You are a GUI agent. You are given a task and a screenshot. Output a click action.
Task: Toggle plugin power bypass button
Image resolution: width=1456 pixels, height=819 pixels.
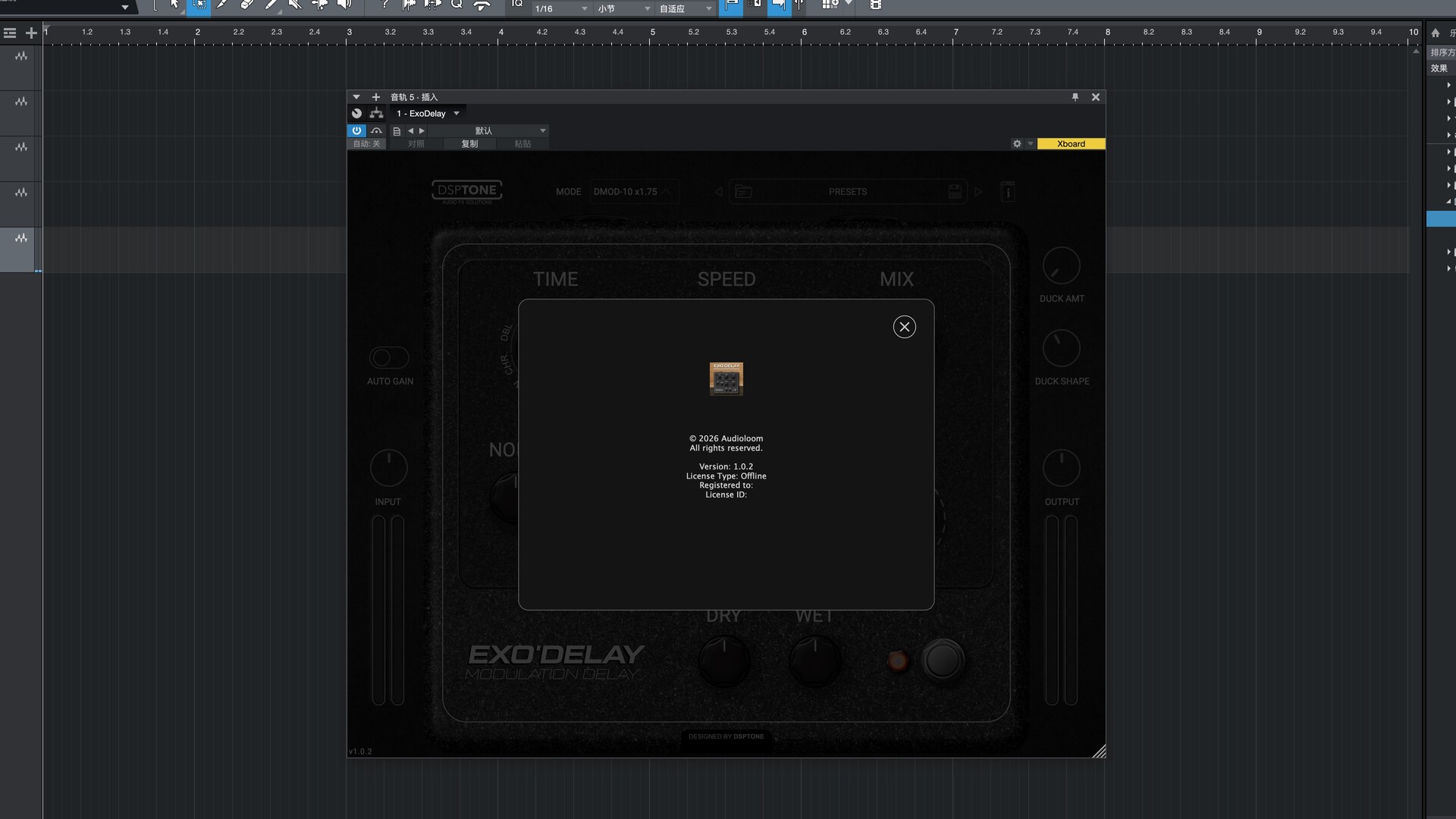(356, 130)
